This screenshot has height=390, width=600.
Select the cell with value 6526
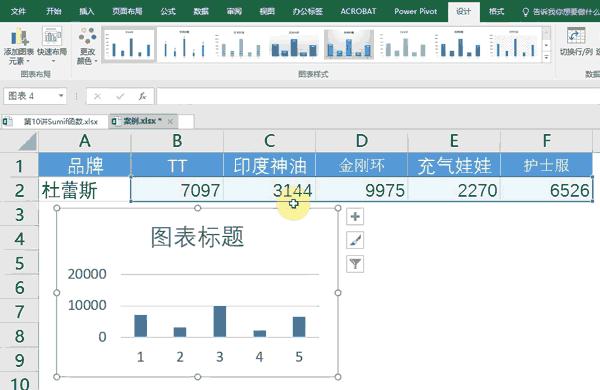click(x=546, y=190)
